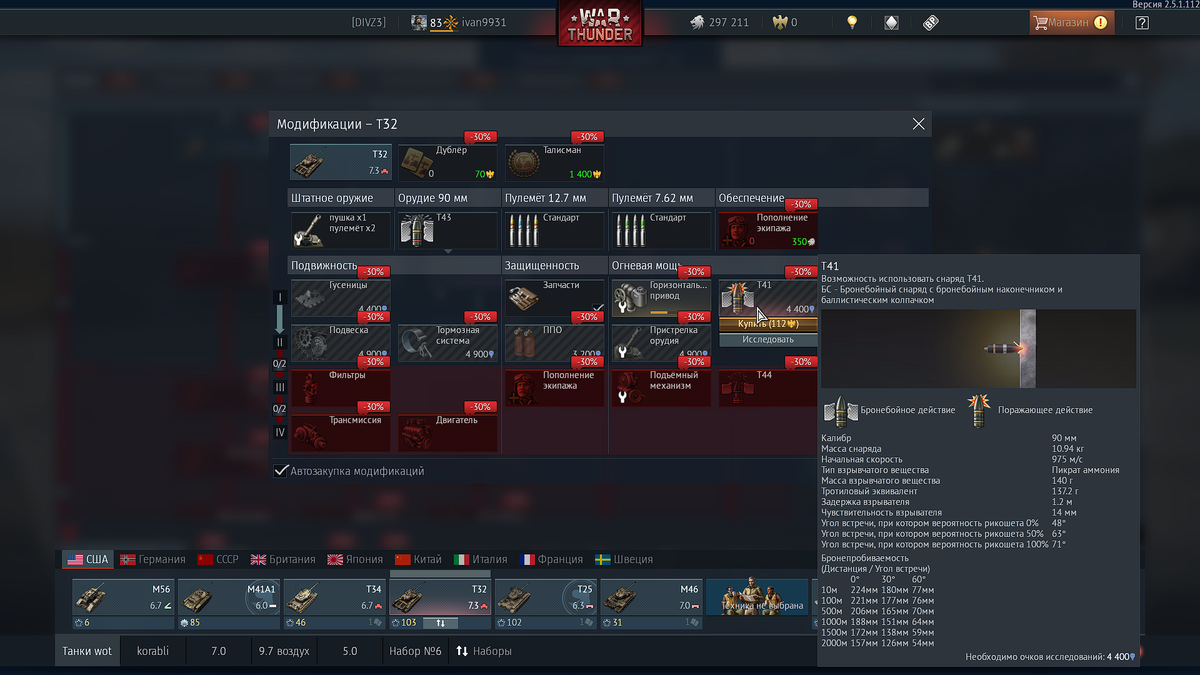Select Пополнение экипажа under Обеспечение
The image size is (1200, 675).
coord(769,229)
